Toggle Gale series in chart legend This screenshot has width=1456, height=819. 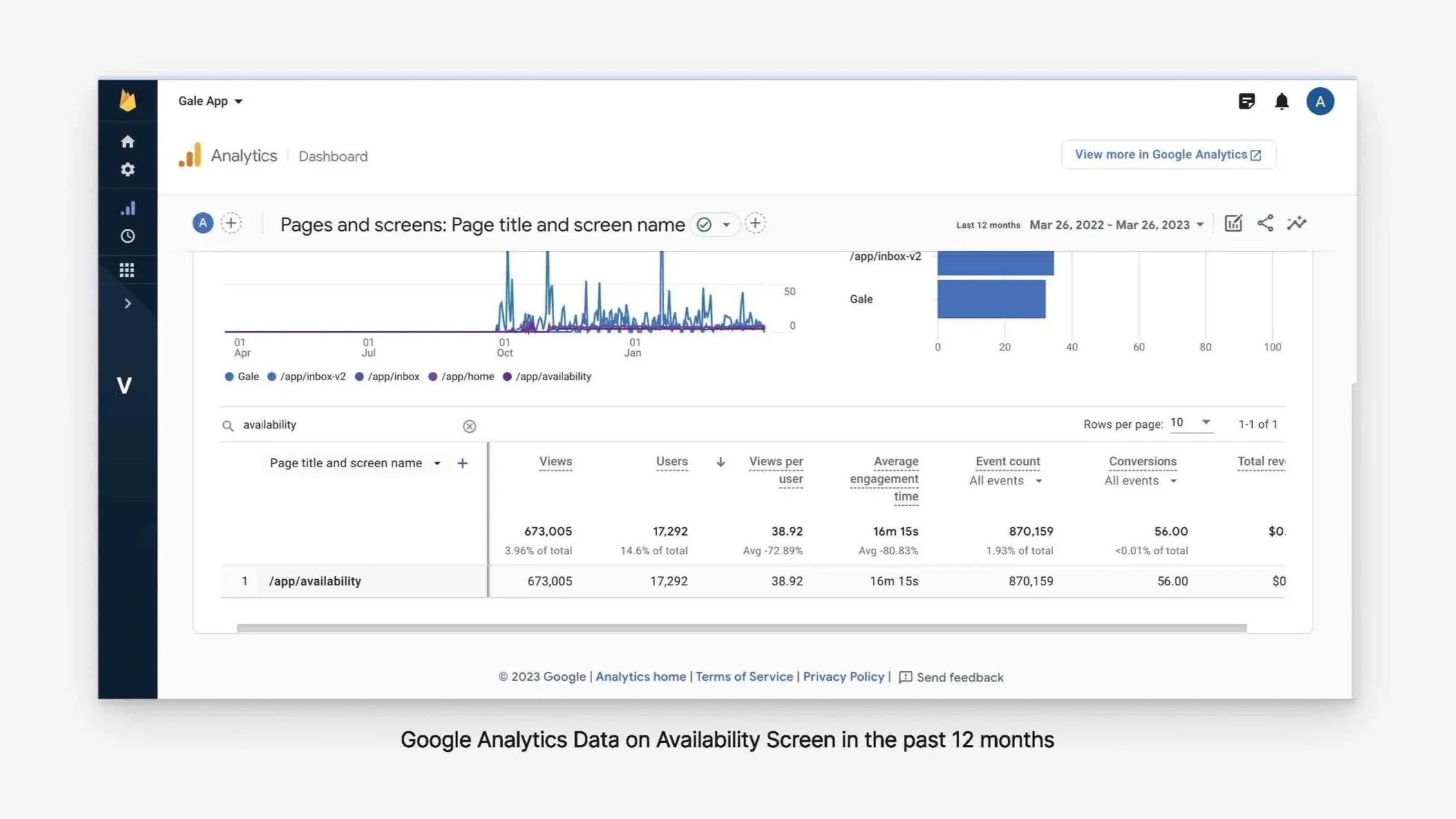[242, 377]
